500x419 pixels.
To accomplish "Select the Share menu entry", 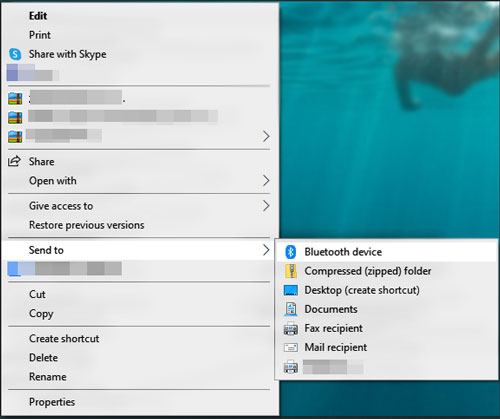I will click(140, 161).
